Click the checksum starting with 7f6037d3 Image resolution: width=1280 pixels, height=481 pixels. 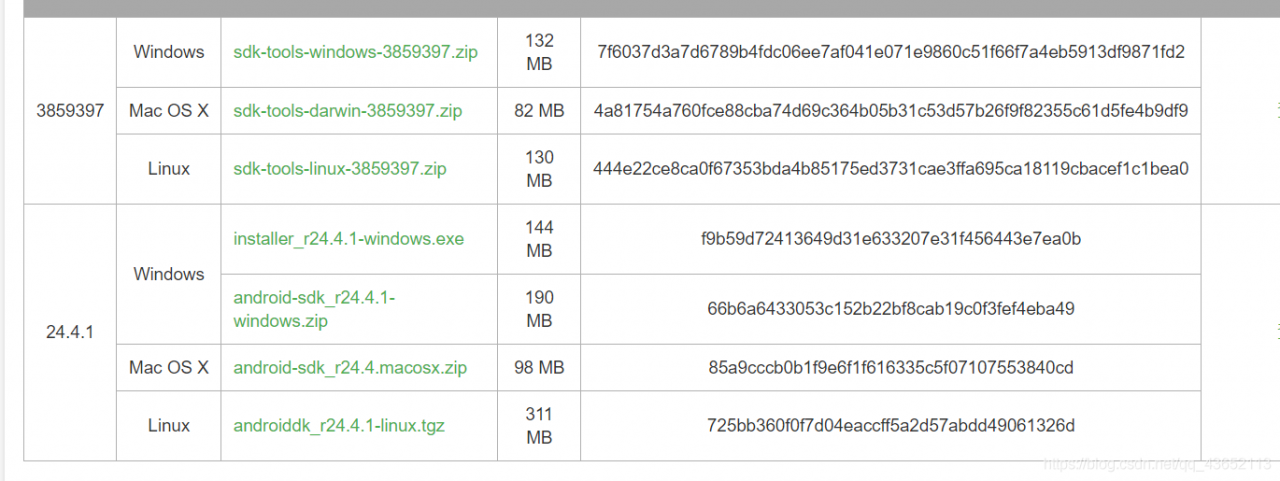[890, 52]
